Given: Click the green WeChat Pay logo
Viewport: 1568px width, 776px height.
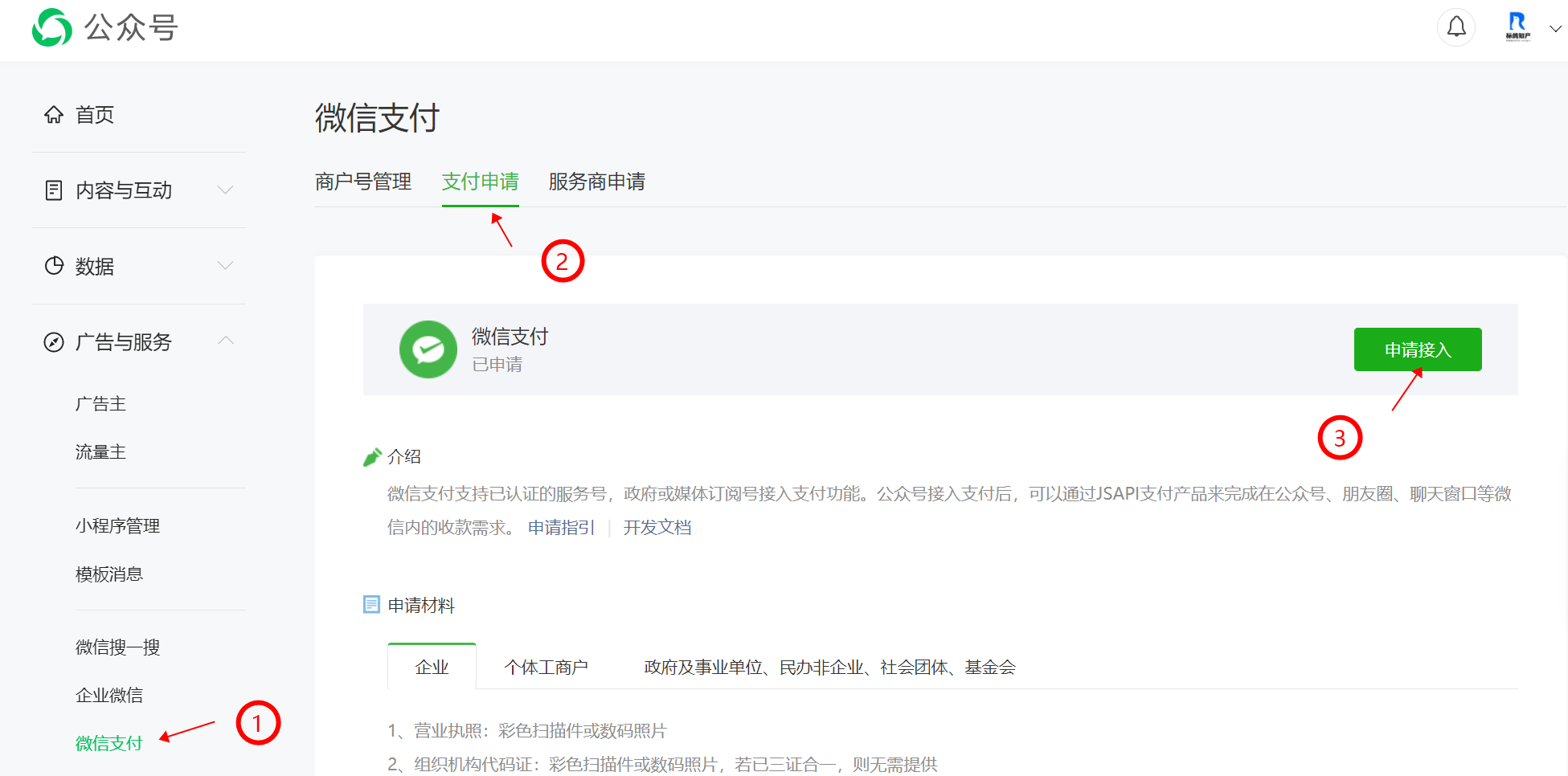Looking at the screenshot, I should point(428,349).
